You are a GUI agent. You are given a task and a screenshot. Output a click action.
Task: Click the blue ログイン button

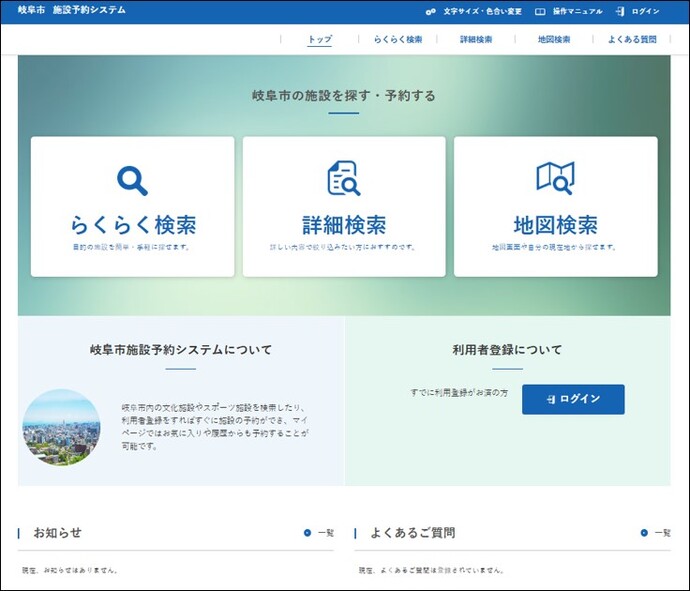(x=573, y=399)
